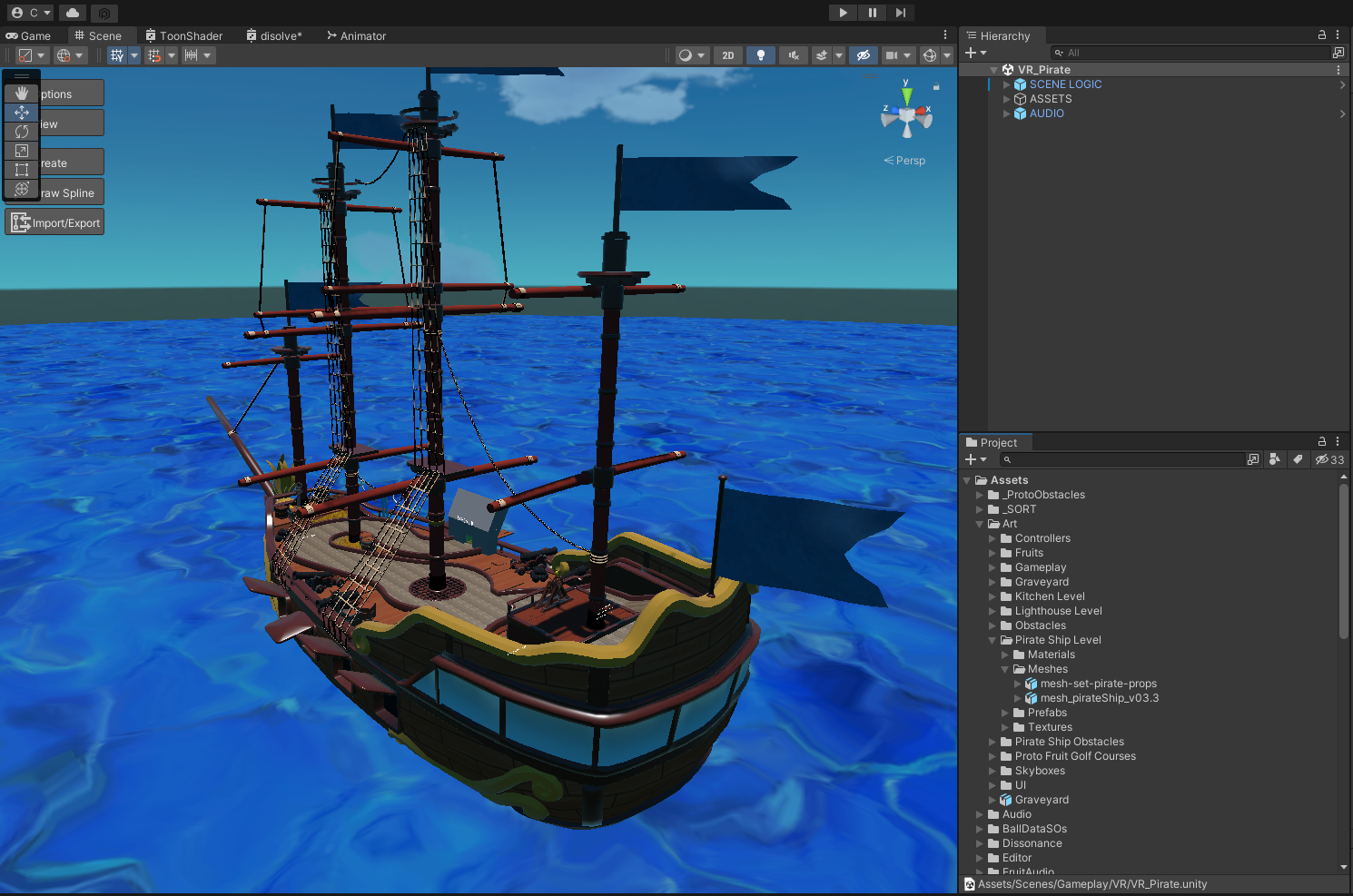Click the Project search by type icon
The width and height of the screenshot is (1353, 896).
[x=1275, y=459]
